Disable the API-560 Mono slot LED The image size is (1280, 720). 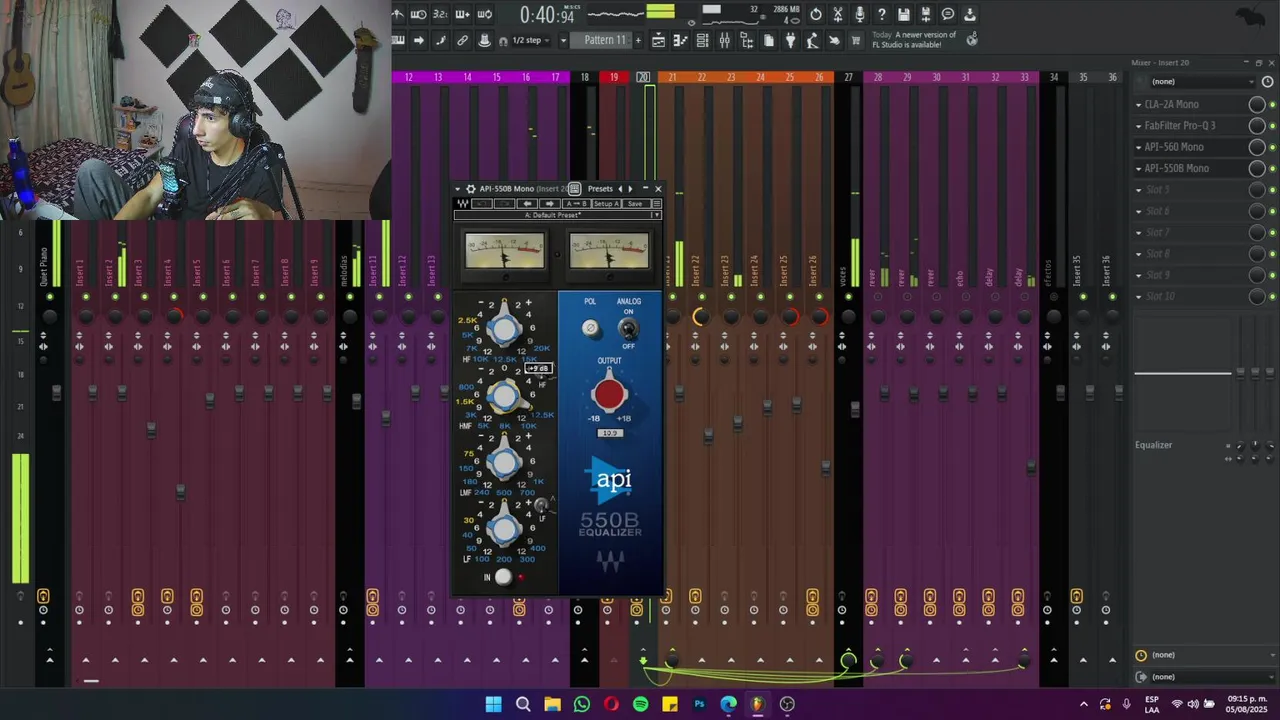[x=1273, y=147]
